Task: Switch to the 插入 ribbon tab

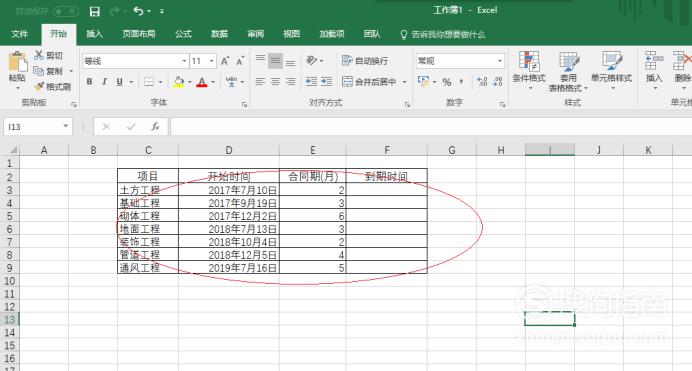Action: pyautogui.click(x=94, y=34)
